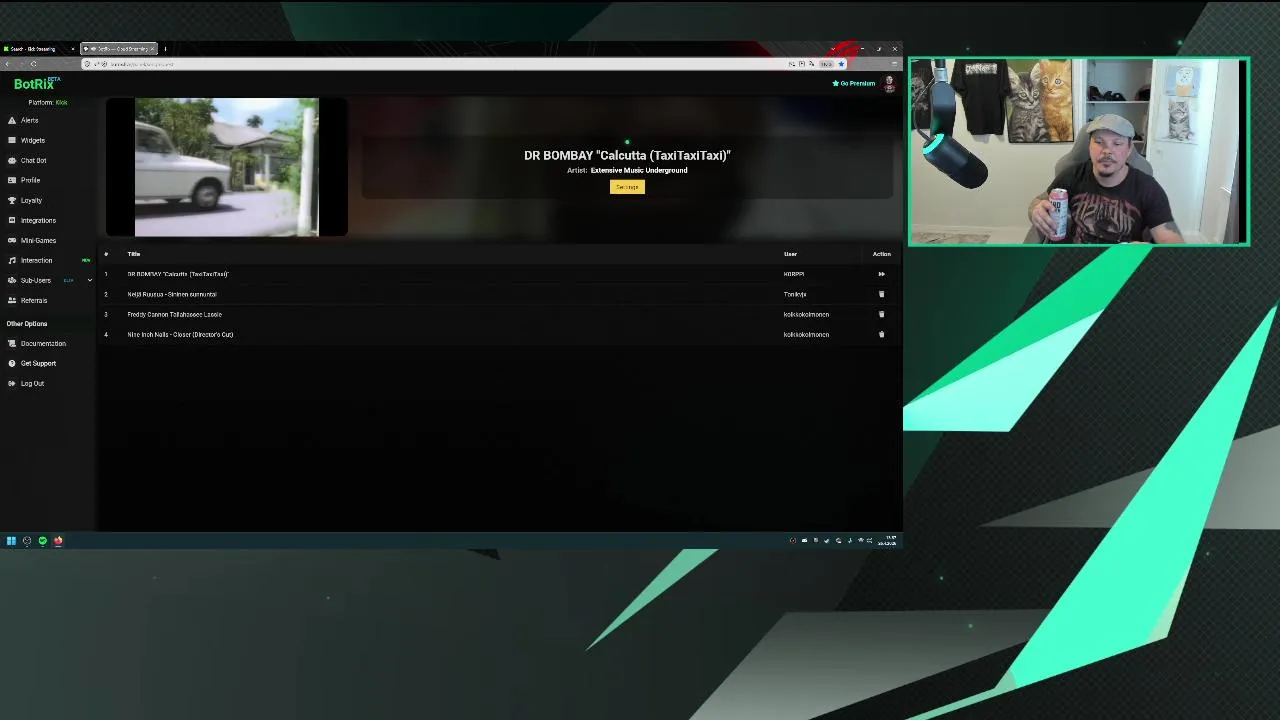Screen dimensions: 1280x720
Task: Click the Extensive Music Underground artist name
Action: pyautogui.click(x=639, y=170)
